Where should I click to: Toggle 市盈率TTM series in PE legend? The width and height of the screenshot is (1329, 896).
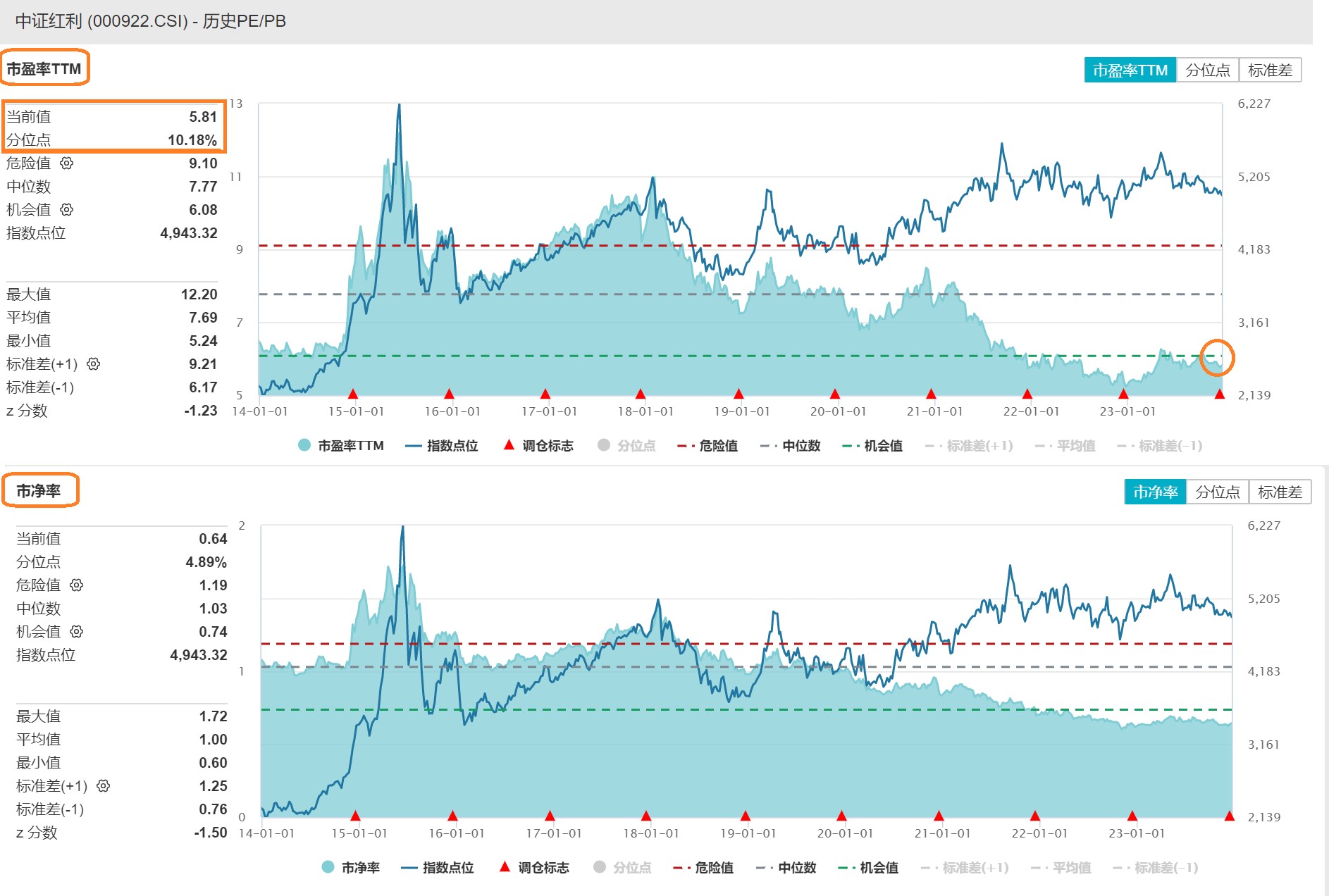(x=341, y=446)
